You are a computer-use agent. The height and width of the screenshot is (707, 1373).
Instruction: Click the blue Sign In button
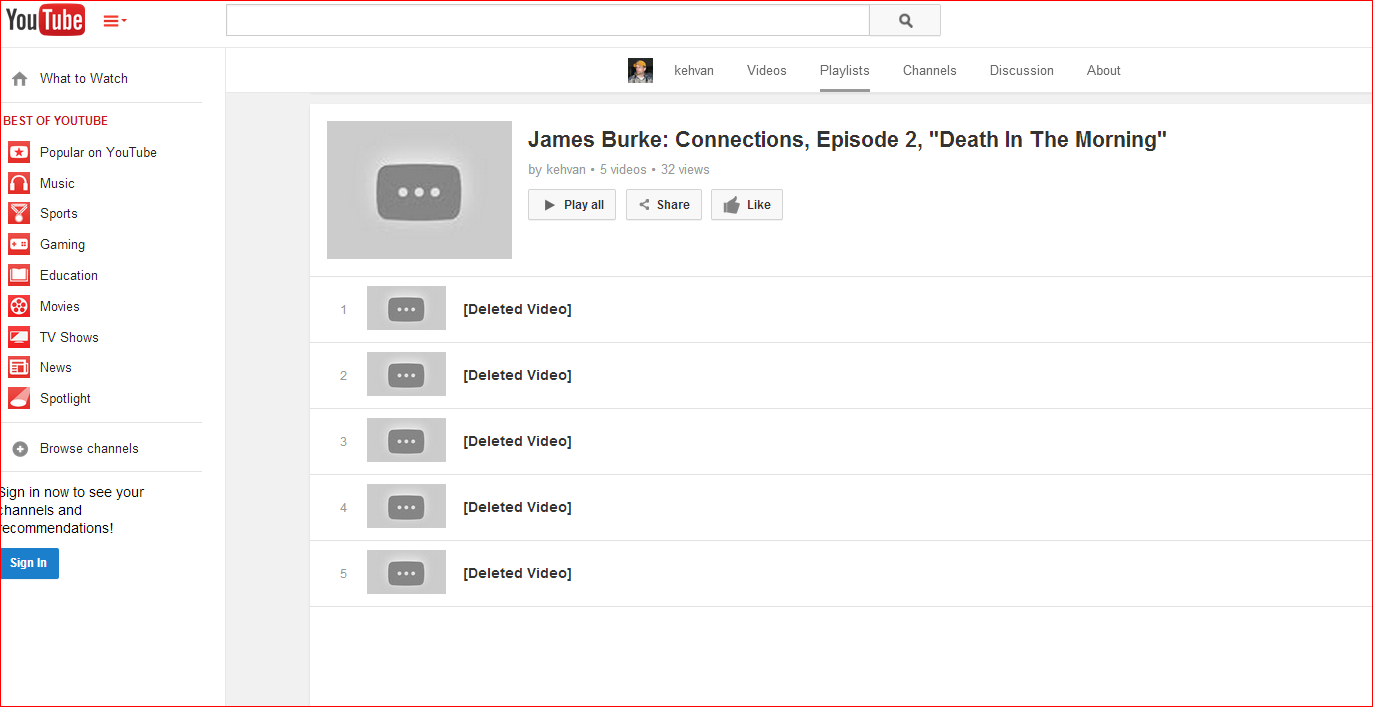point(29,563)
